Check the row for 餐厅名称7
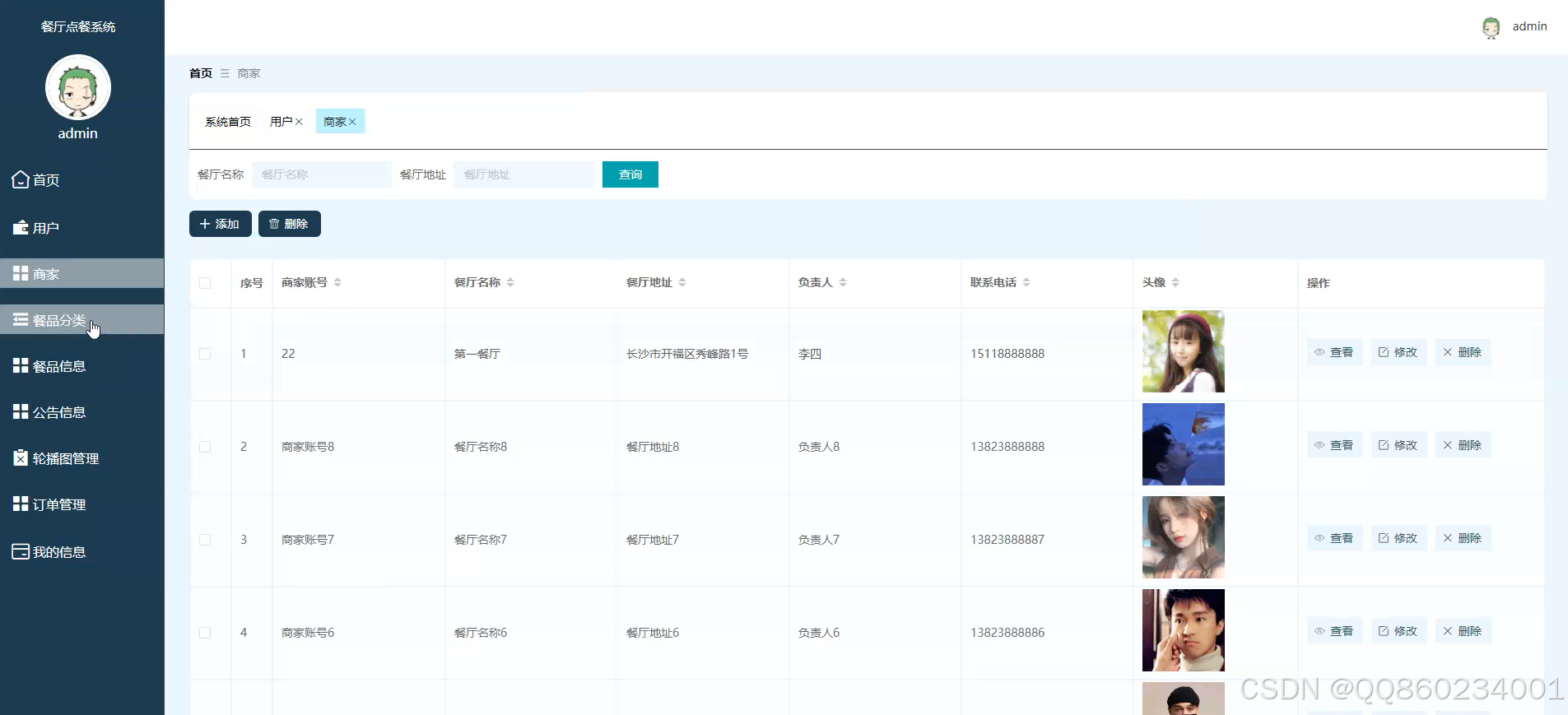This screenshot has width=1568, height=715. pos(205,540)
